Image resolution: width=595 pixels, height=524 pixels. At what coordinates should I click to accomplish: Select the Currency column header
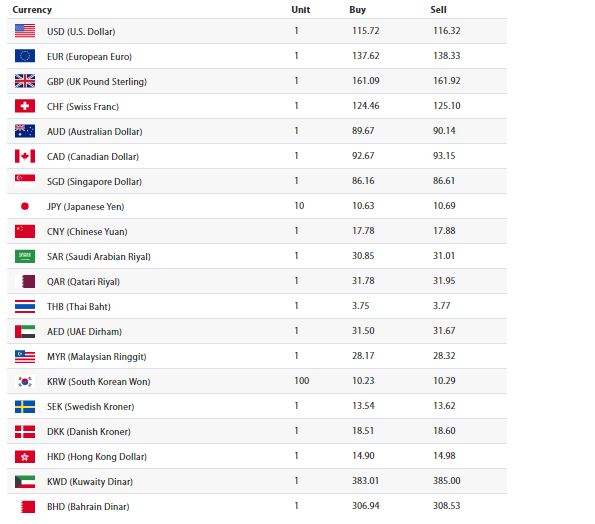click(32, 10)
